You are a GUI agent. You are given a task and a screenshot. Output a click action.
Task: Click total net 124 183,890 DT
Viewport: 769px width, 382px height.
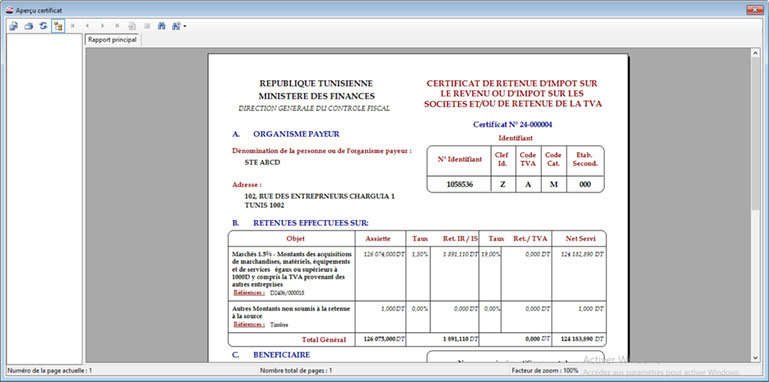583,339
